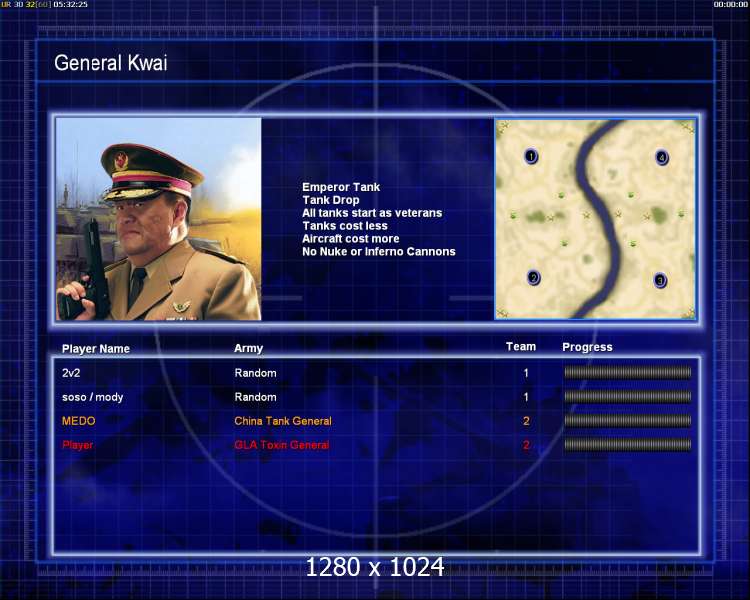Click start position marker 2 on minimap

click(x=533, y=278)
